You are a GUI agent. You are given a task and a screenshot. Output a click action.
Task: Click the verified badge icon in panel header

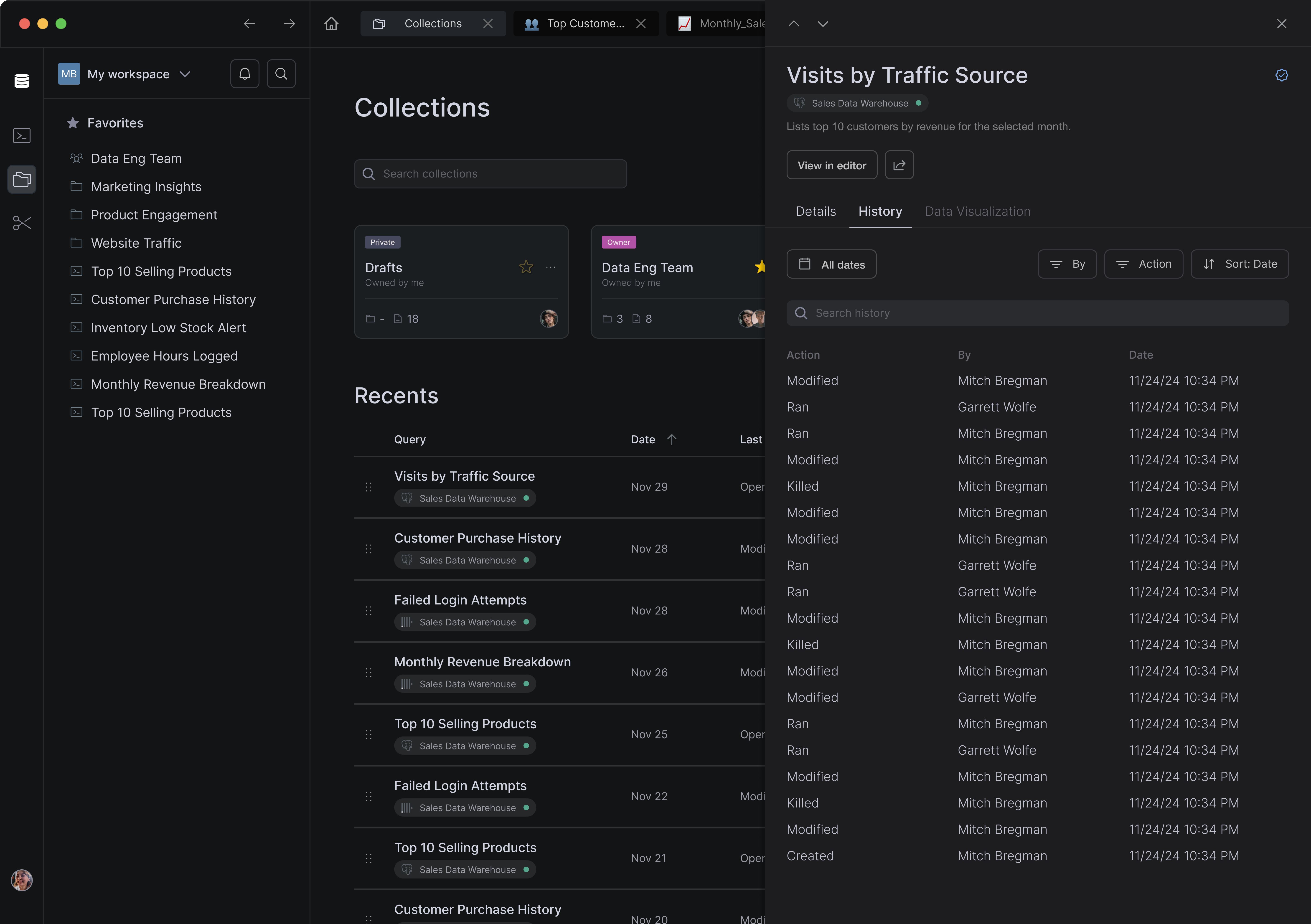(1281, 75)
